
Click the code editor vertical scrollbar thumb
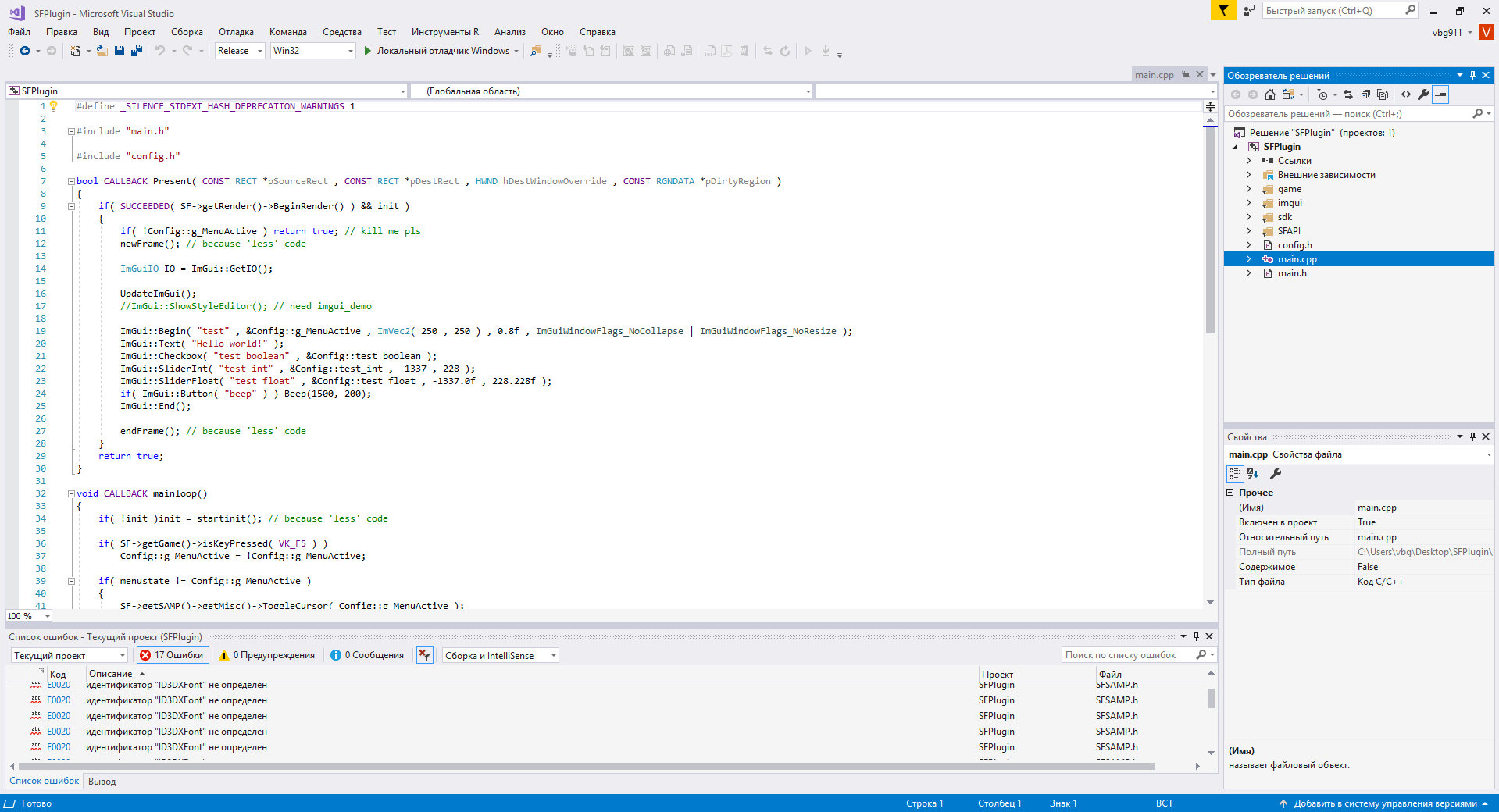point(1210,230)
